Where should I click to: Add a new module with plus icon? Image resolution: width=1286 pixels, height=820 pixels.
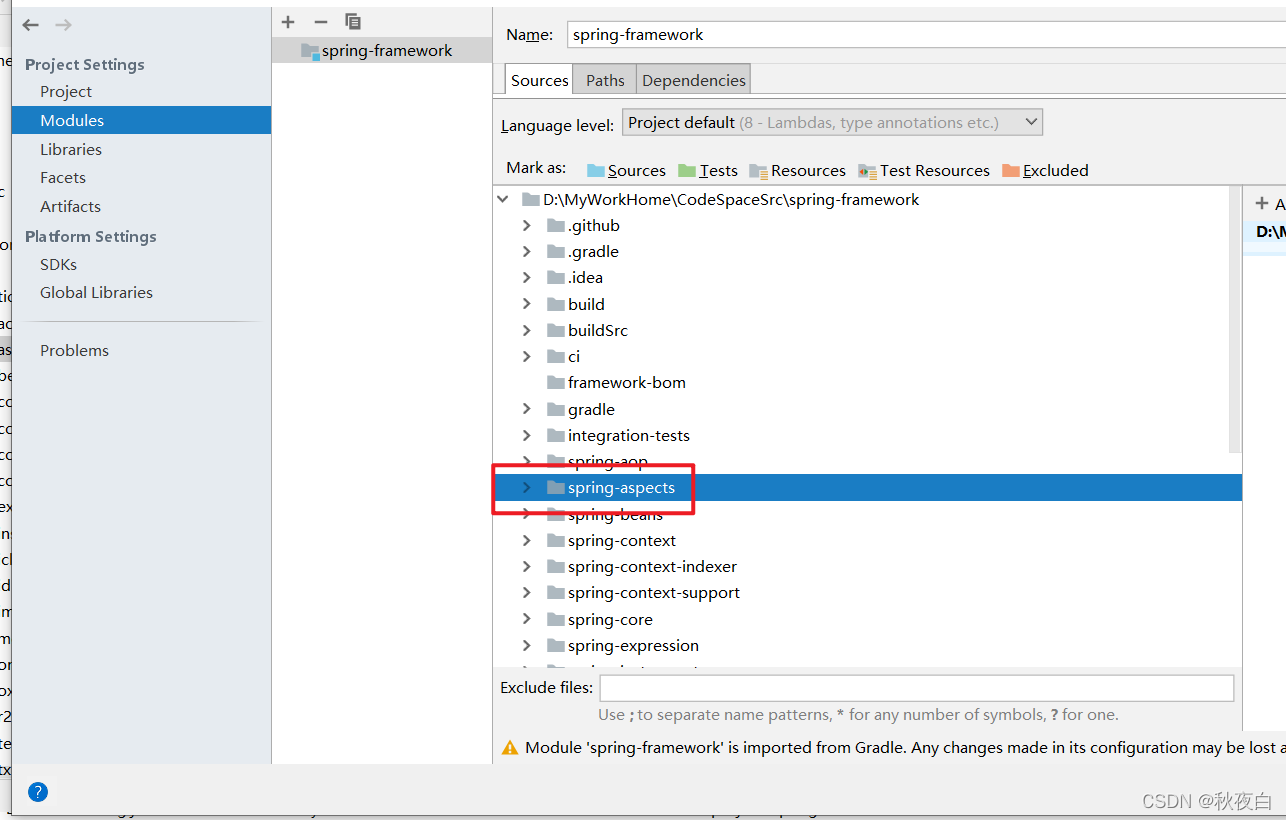point(288,22)
